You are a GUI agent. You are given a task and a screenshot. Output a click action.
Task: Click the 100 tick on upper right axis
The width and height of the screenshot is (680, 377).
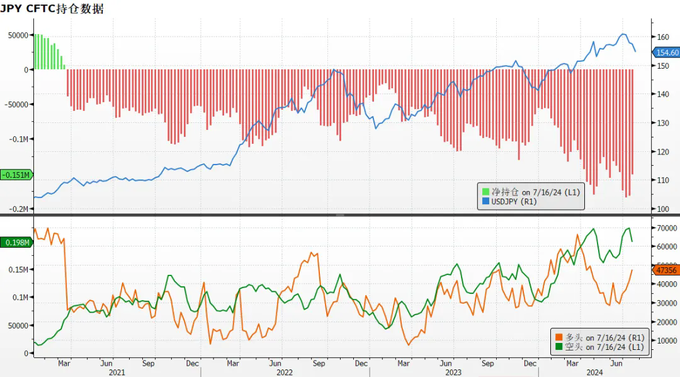pos(663,209)
